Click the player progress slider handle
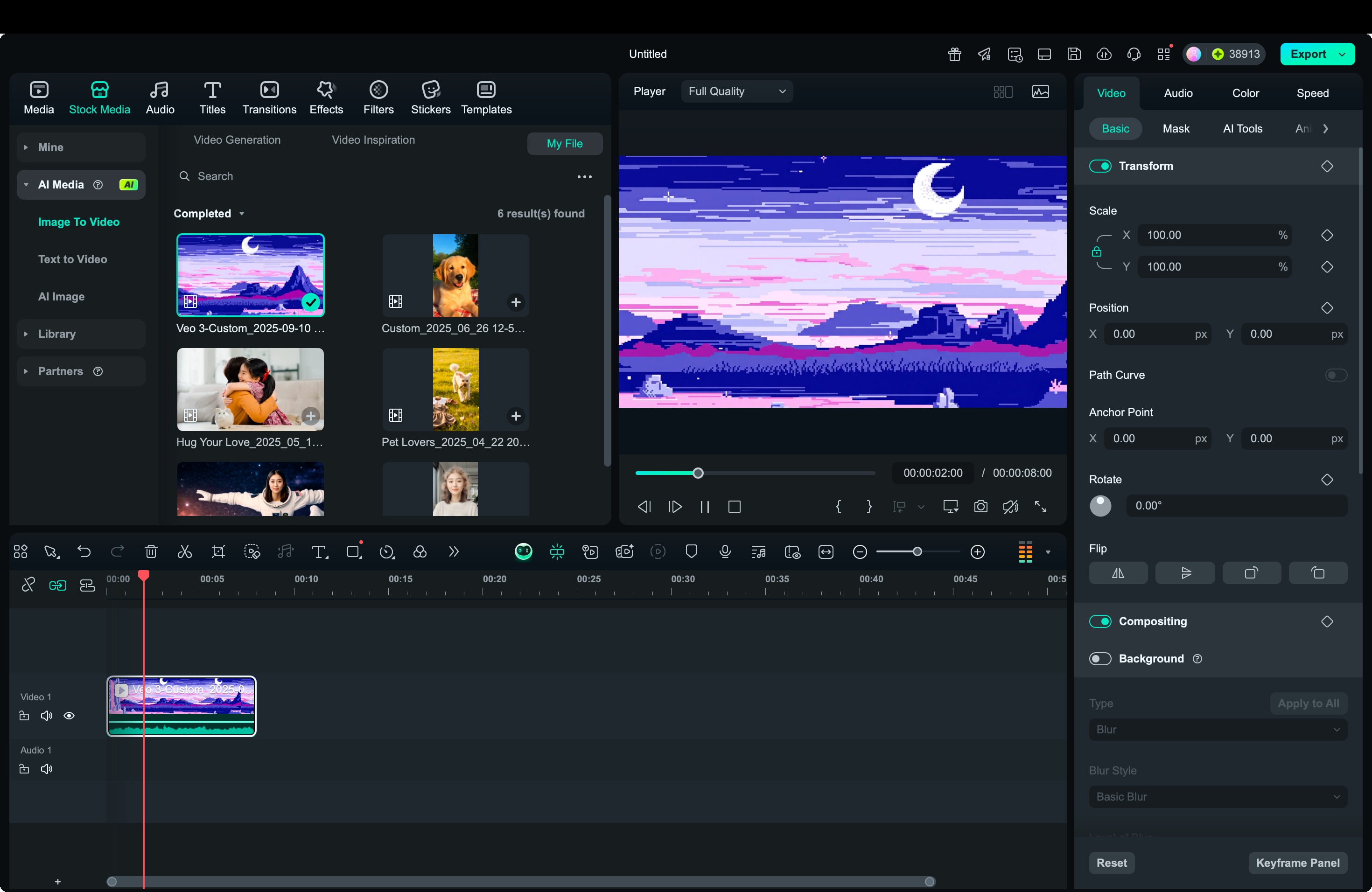The height and width of the screenshot is (892, 1372). click(698, 474)
